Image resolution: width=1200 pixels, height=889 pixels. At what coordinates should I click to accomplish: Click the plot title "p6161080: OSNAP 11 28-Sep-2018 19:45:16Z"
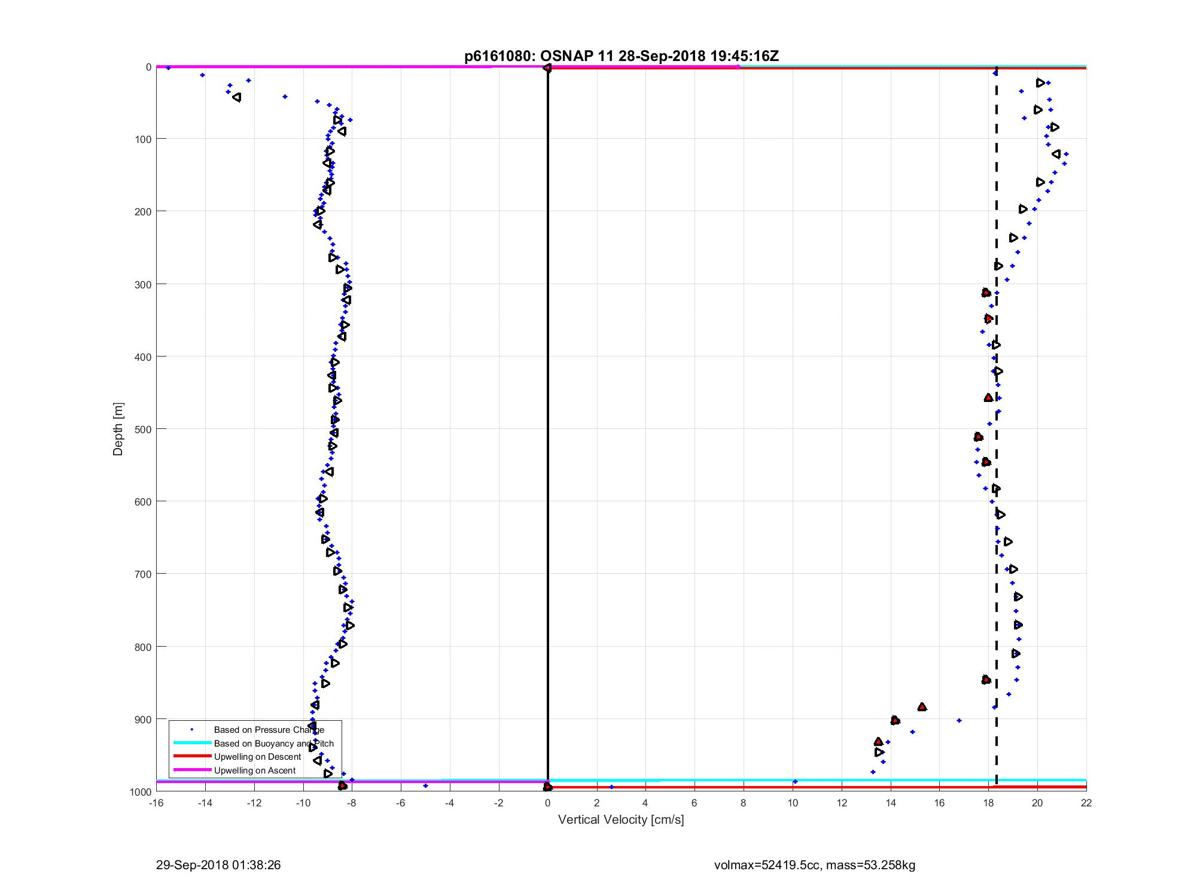pyautogui.click(x=621, y=56)
